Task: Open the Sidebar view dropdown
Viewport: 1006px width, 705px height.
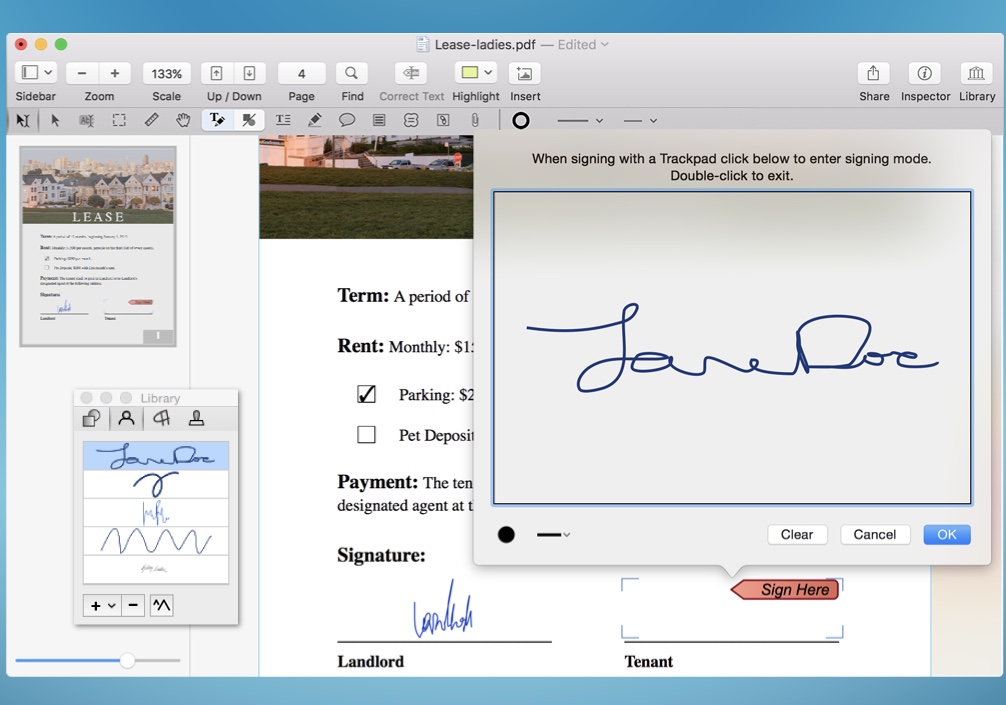Action: click(47, 73)
